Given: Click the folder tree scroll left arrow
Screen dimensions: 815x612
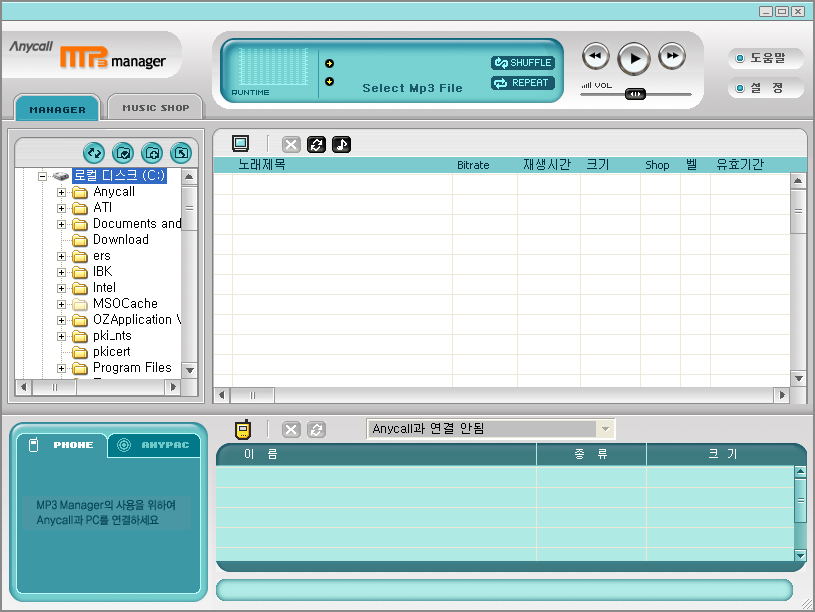Looking at the screenshot, I should (23, 387).
